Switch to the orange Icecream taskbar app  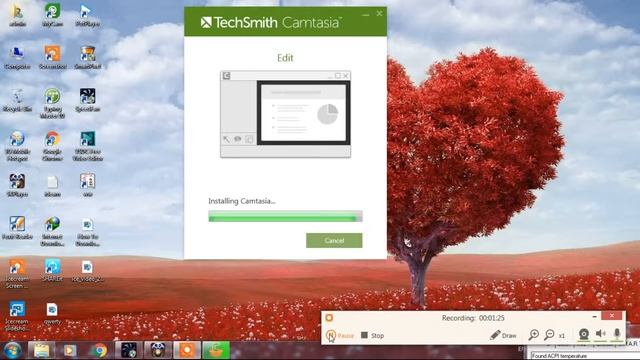pos(187,350)
